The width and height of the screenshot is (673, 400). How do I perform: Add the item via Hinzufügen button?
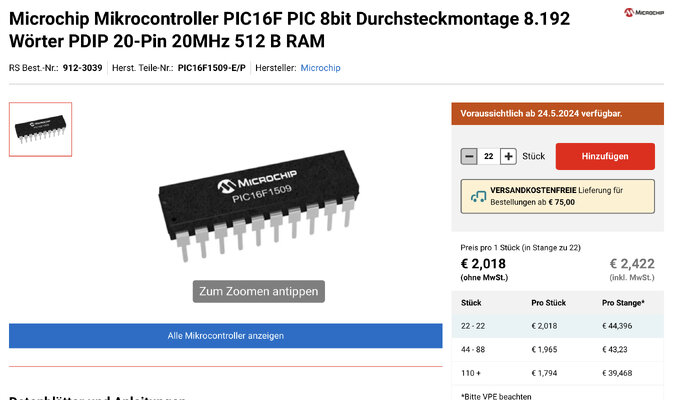point(605,156)
